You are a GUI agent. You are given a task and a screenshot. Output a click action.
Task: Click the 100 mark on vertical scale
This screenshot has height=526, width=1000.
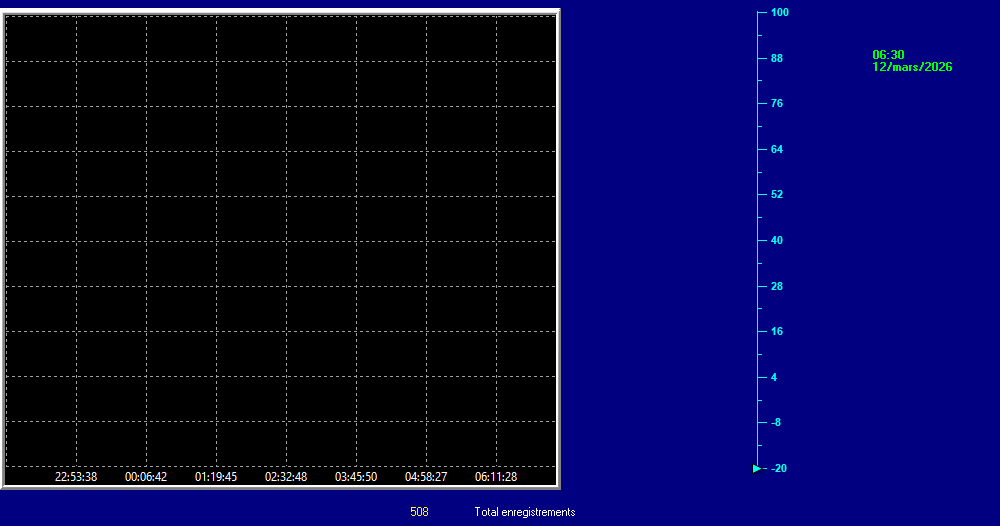pyautogui.click(x=779, y=13)
